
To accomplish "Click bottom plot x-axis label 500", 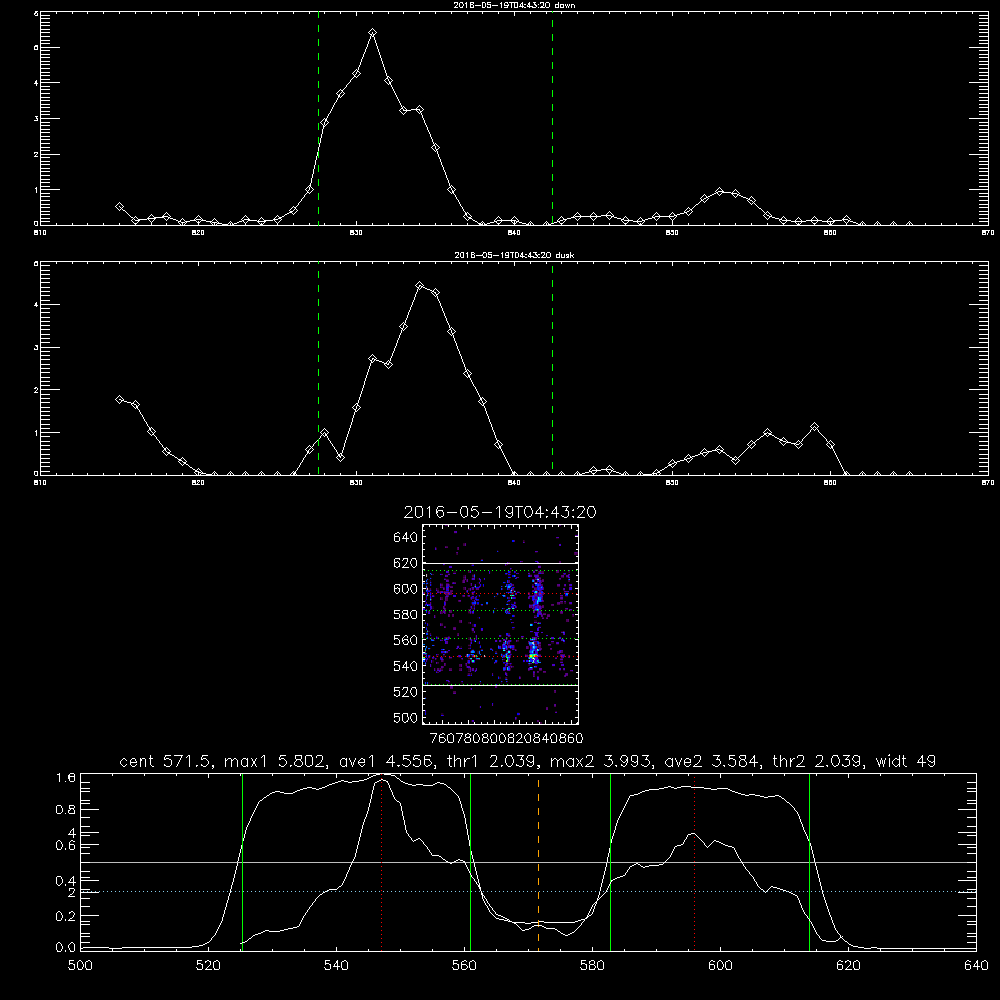I will (x=80, y=966).
